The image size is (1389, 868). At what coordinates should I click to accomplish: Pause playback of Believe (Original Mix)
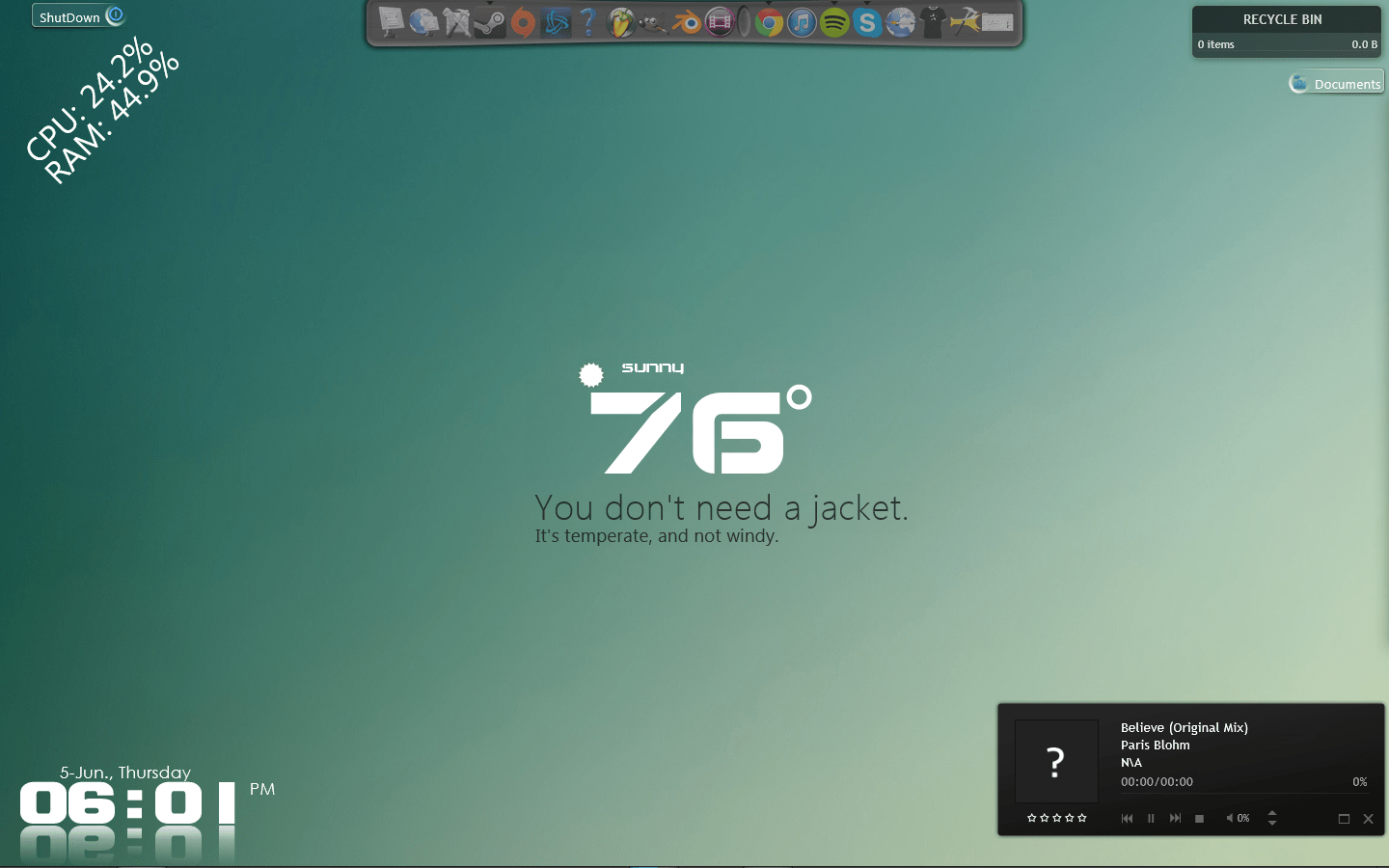pyautogui.click(x=1151, y=818)
